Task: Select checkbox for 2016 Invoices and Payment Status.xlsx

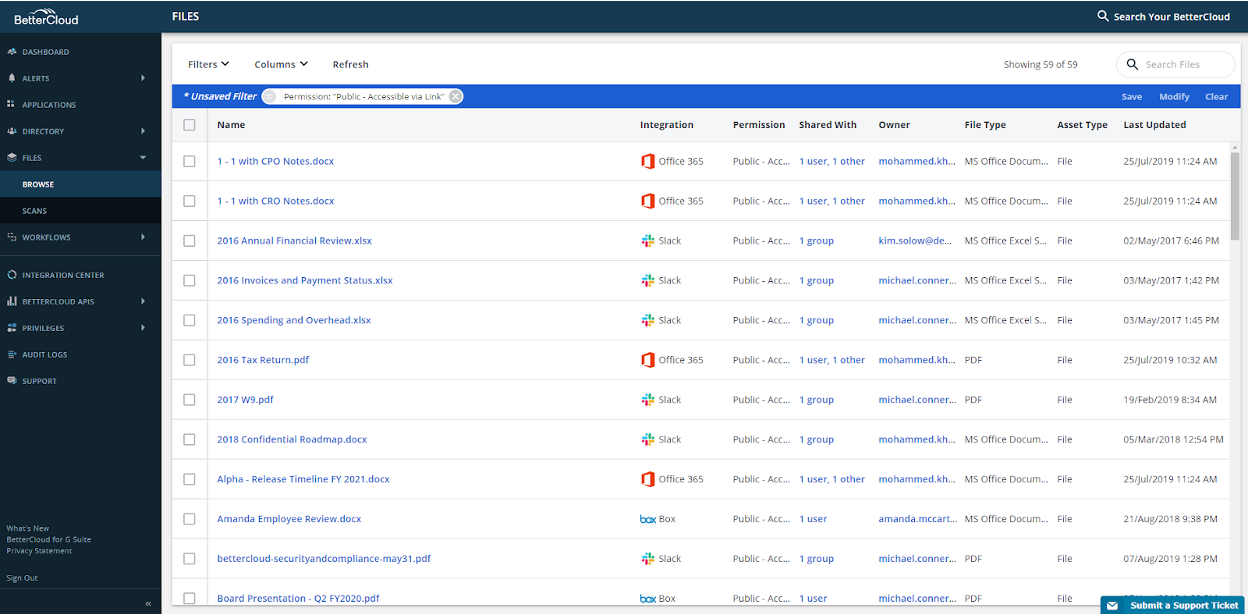Action: tap(189, 280)
